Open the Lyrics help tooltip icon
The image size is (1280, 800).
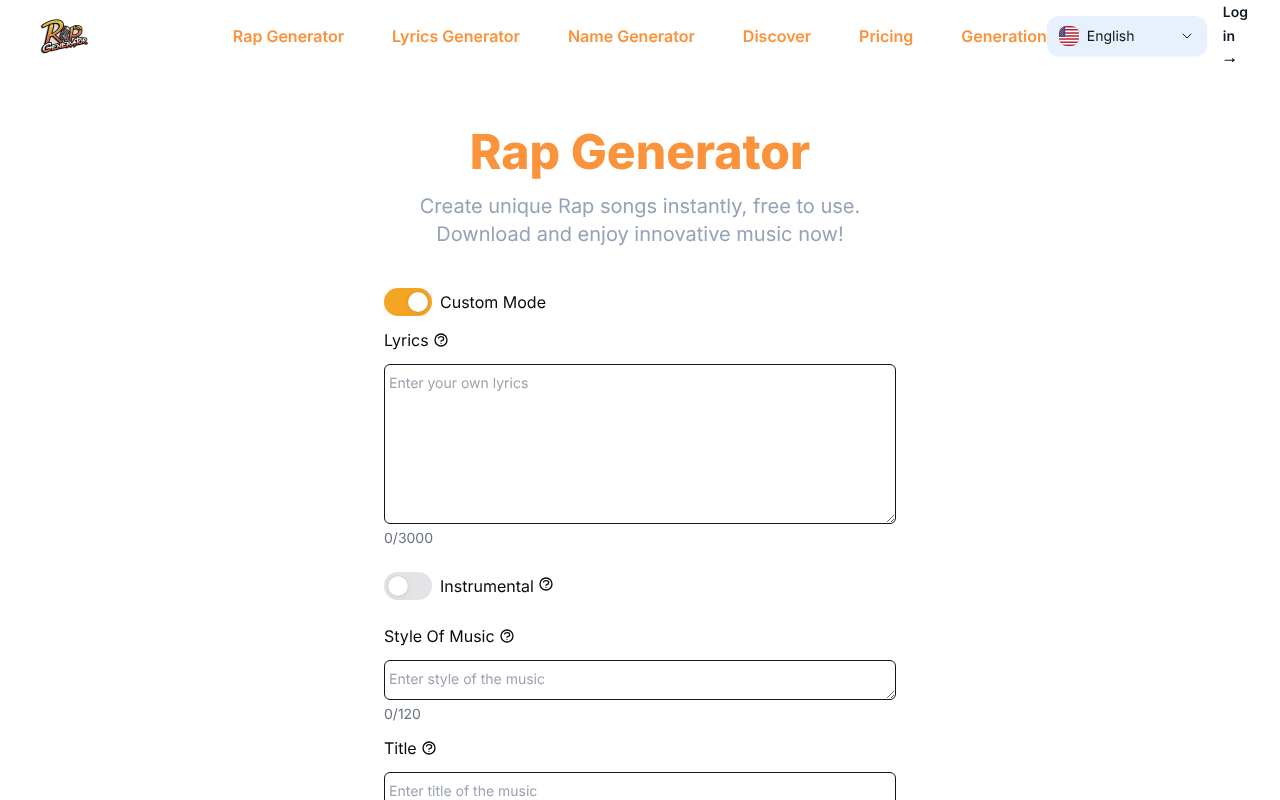[441, 340]
